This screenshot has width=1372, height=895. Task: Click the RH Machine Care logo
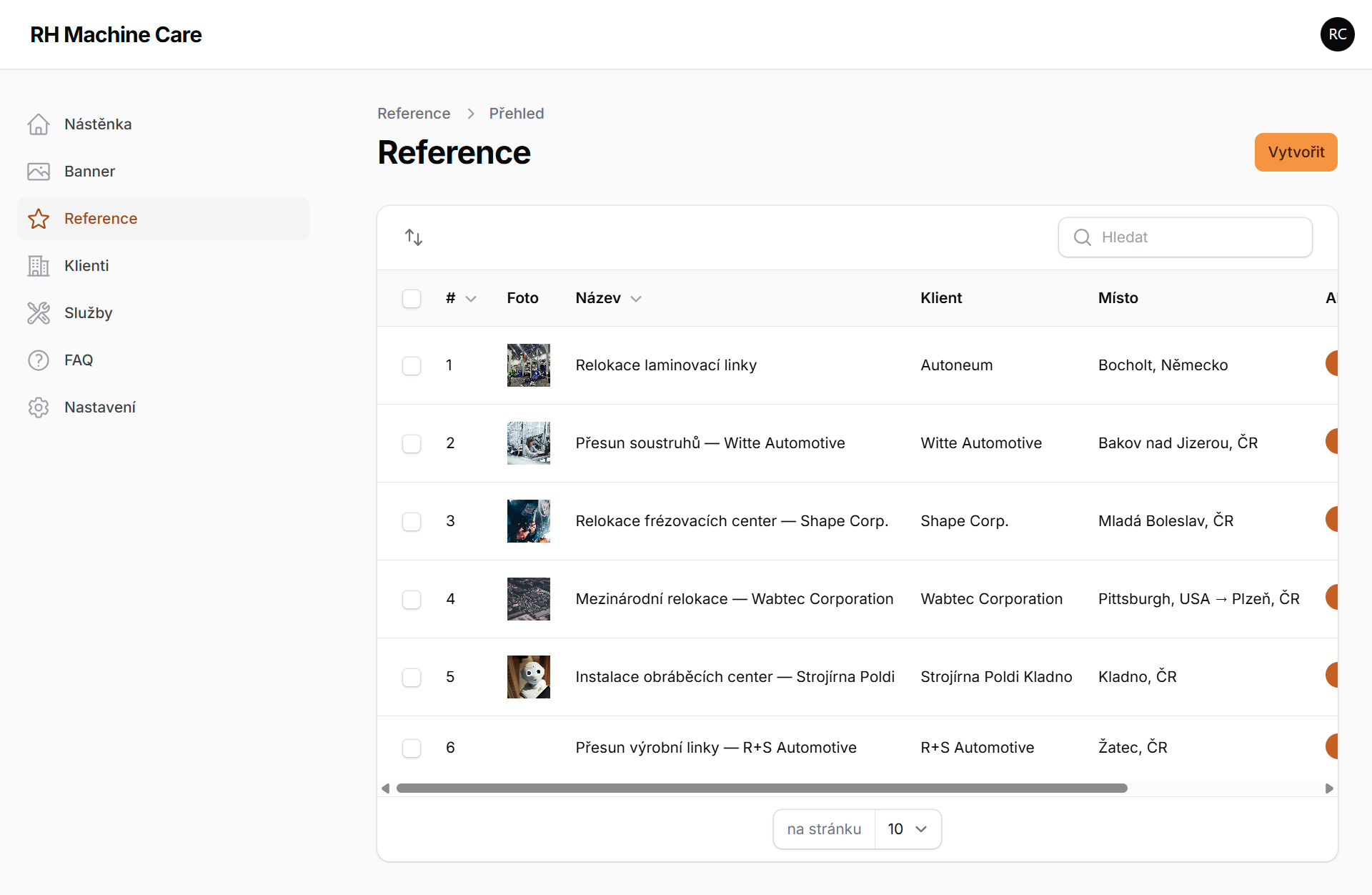click(x=116, y=34)
